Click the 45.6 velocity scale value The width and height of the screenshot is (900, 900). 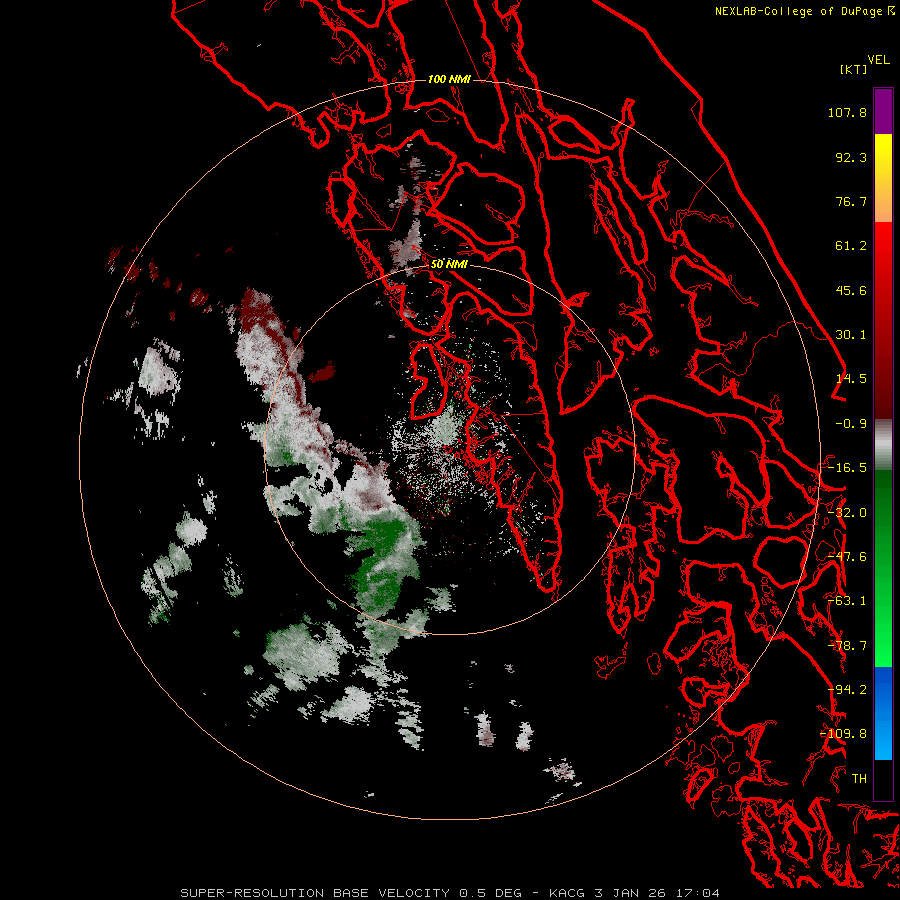coord(851,290)
